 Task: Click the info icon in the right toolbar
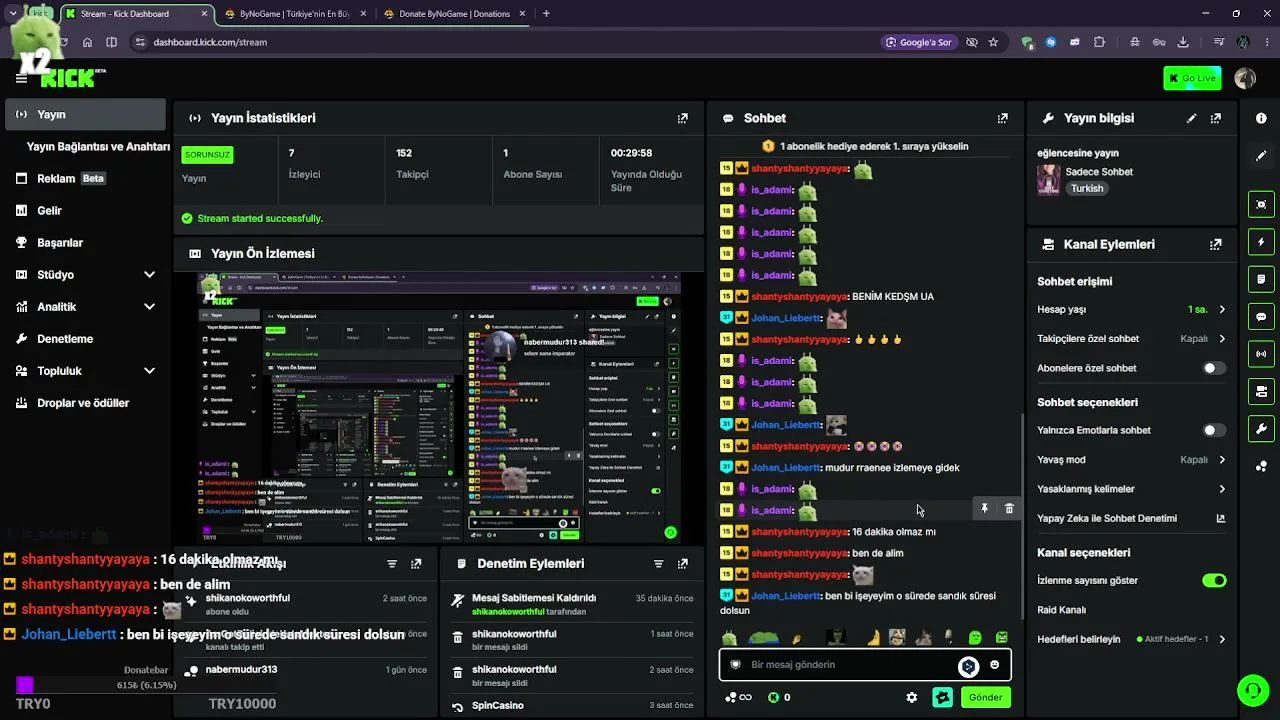pos(1261,118)
